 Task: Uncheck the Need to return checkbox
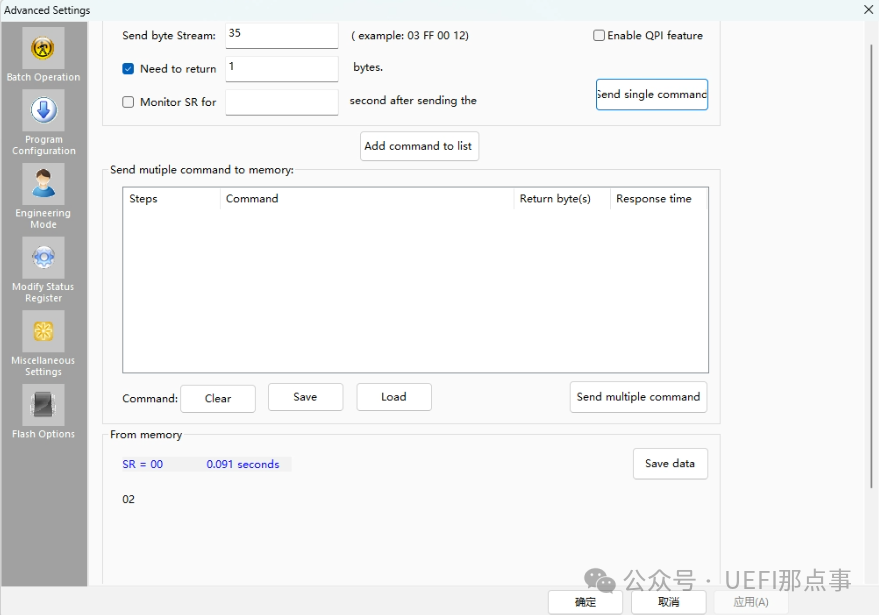click(x=128, y=69)
